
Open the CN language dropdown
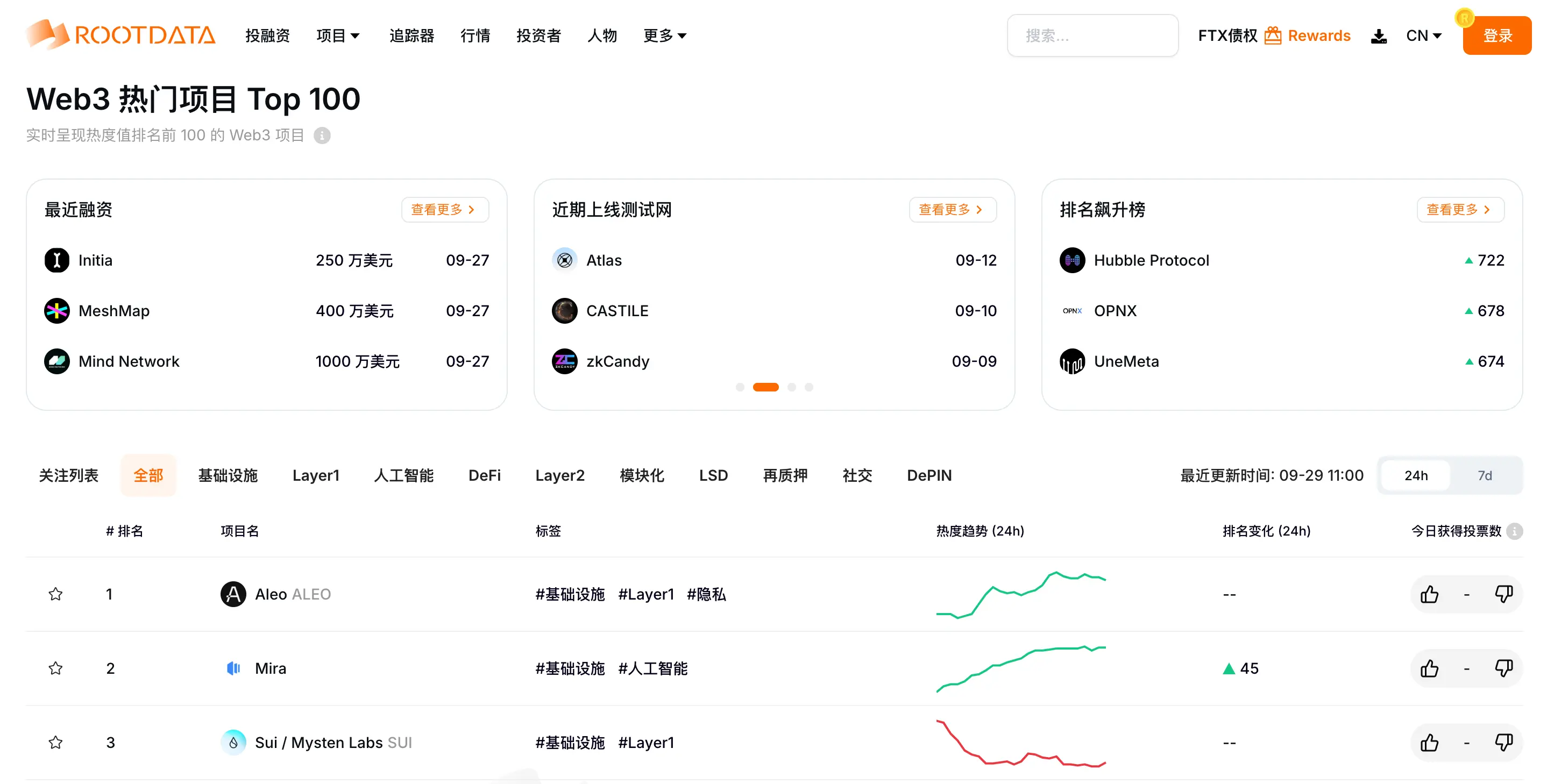coord(1423,36)
